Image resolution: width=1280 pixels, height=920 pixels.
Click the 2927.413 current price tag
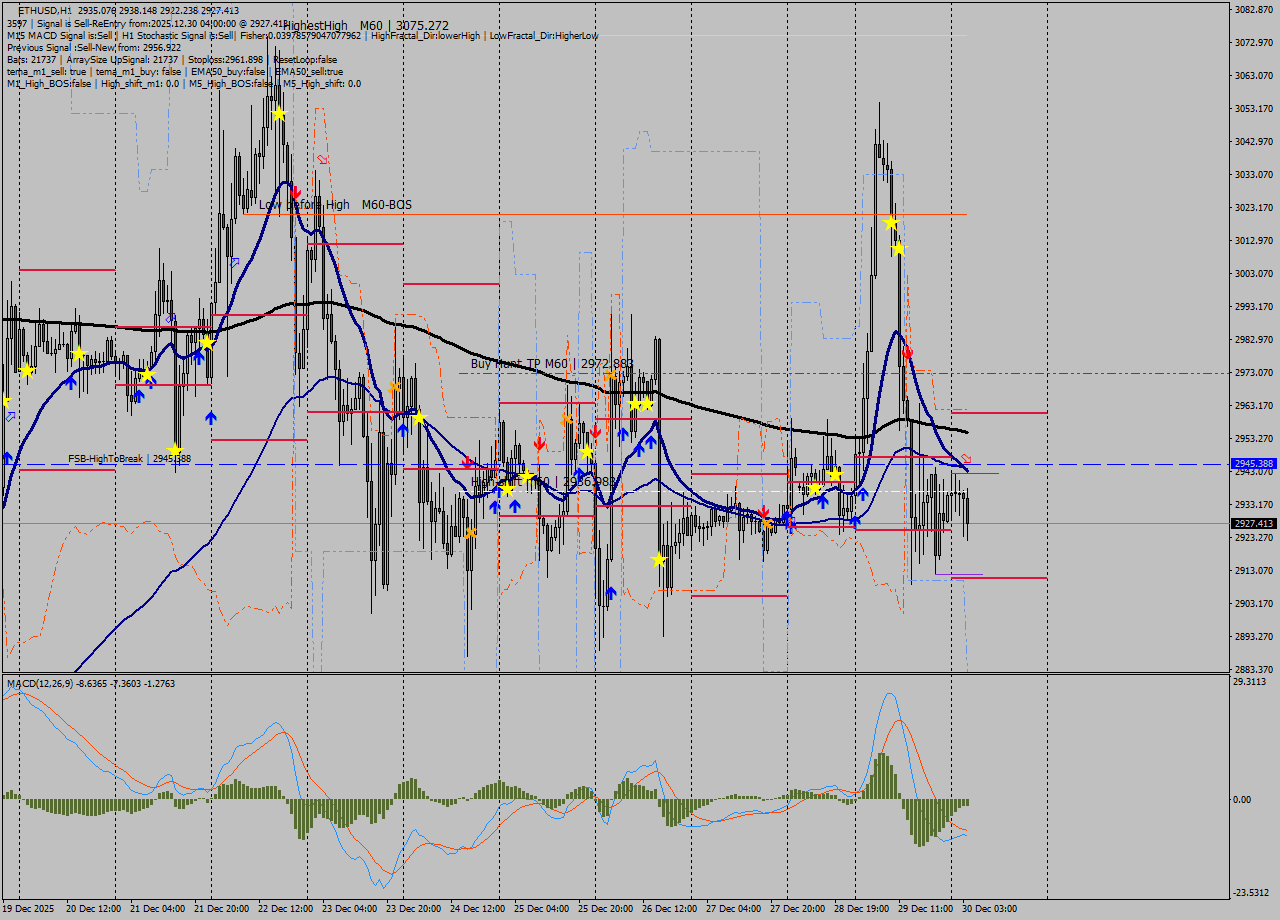1254,521
